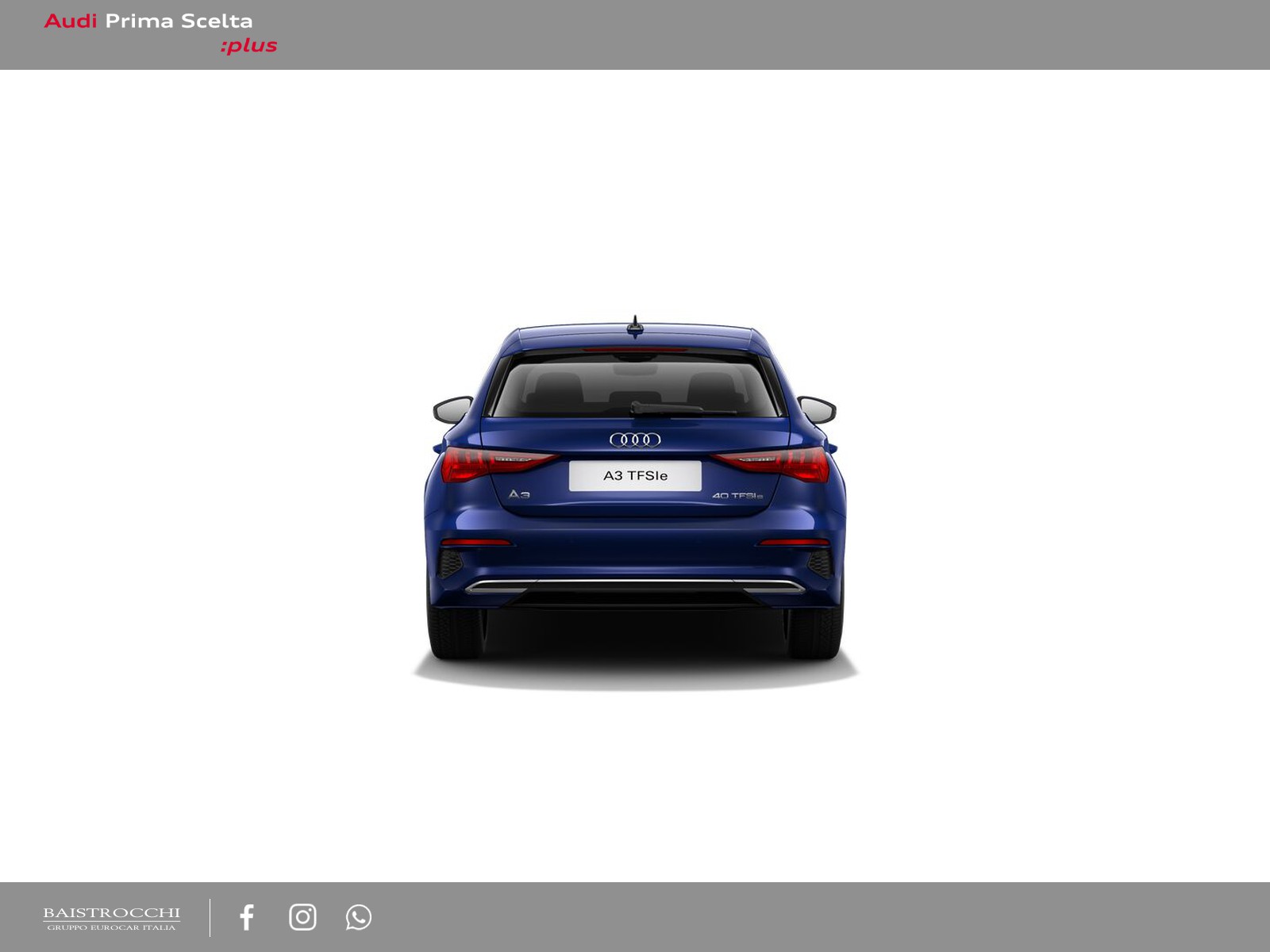
Task: Click the Audi four rings emblem on car
Action: (635, 440)
